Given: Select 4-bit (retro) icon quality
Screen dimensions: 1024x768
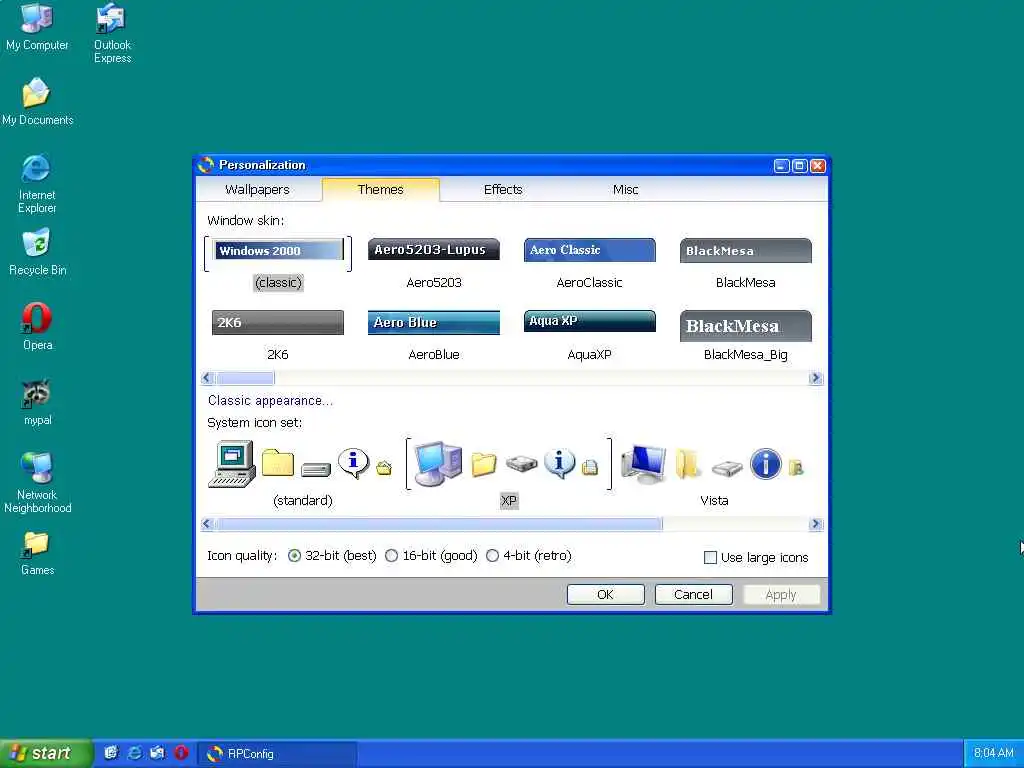Looking at the screenshot, I should (x=492, y=556).
